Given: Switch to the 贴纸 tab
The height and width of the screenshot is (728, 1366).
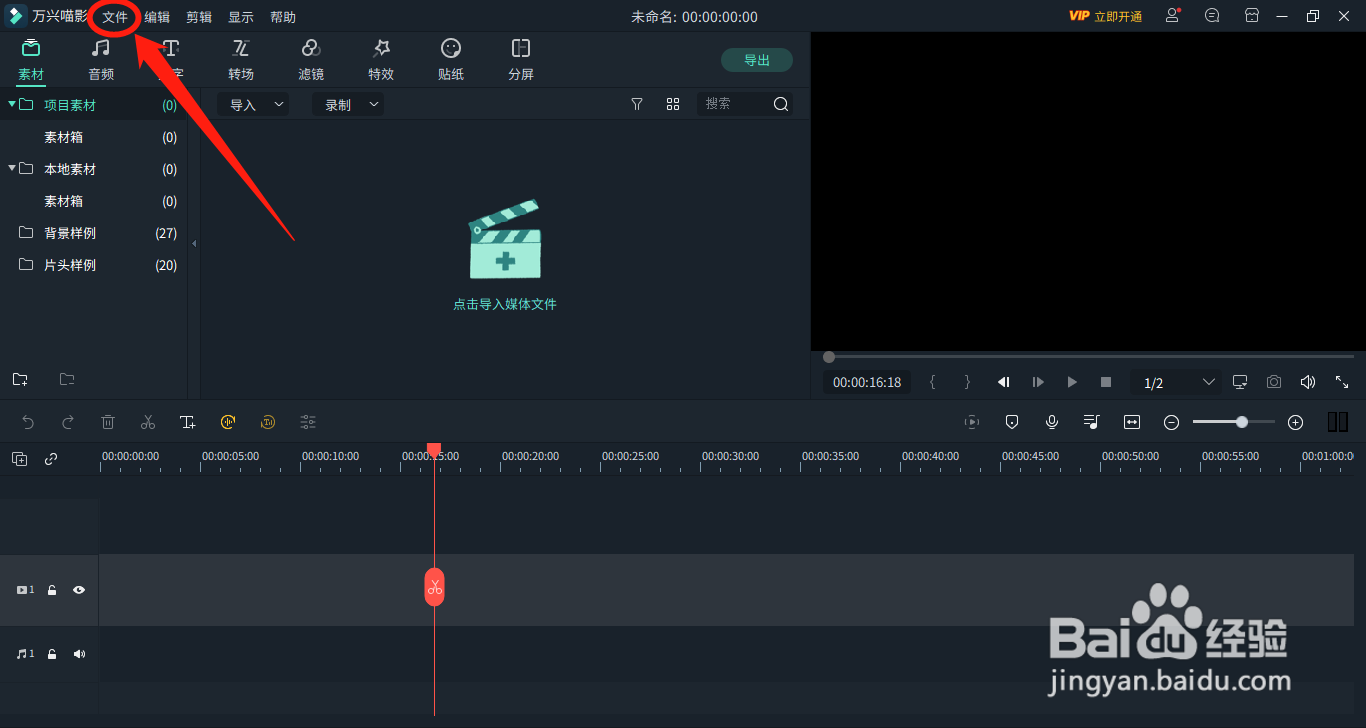Looking at the screenshot, I should click(x=451, y=60).
